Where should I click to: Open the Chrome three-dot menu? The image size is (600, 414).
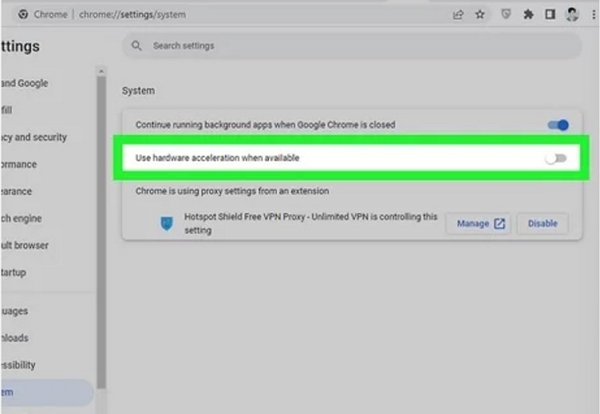coord(593,15)
